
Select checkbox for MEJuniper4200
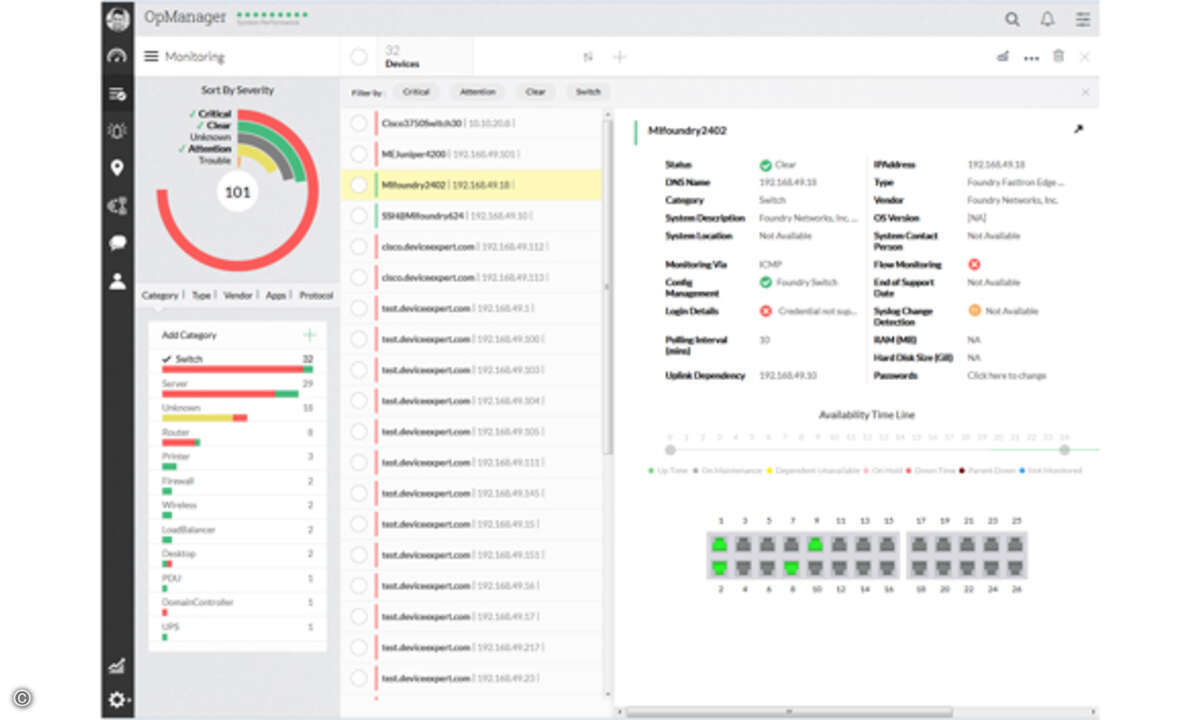tap(359, 154)
